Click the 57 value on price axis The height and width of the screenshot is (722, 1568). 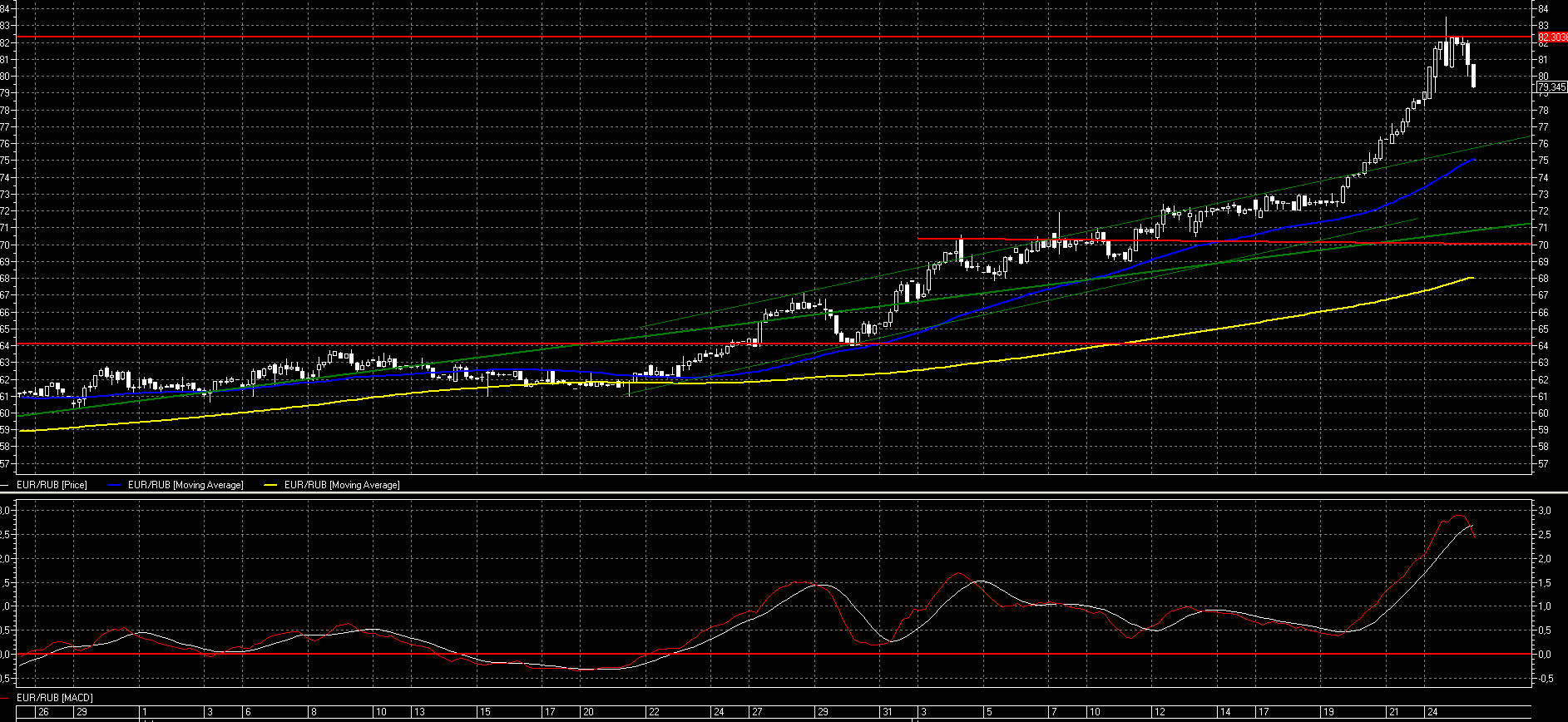pyautogui.click(x=1542, y=464)
